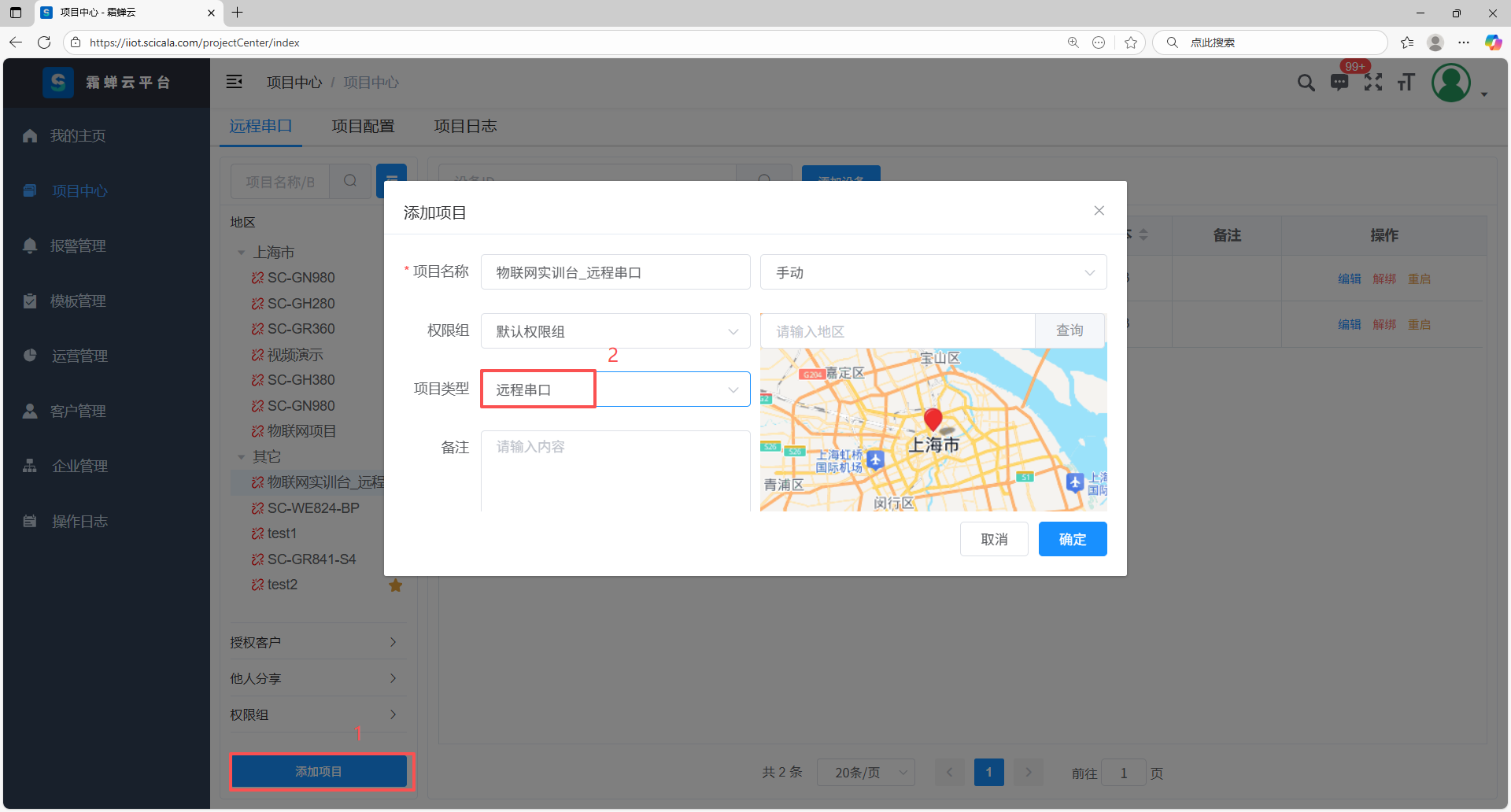This screenshot has width=1511, height=812.
Task: Click the star icon next to test2
Action: pyautogui.click(x=396, y=585)
